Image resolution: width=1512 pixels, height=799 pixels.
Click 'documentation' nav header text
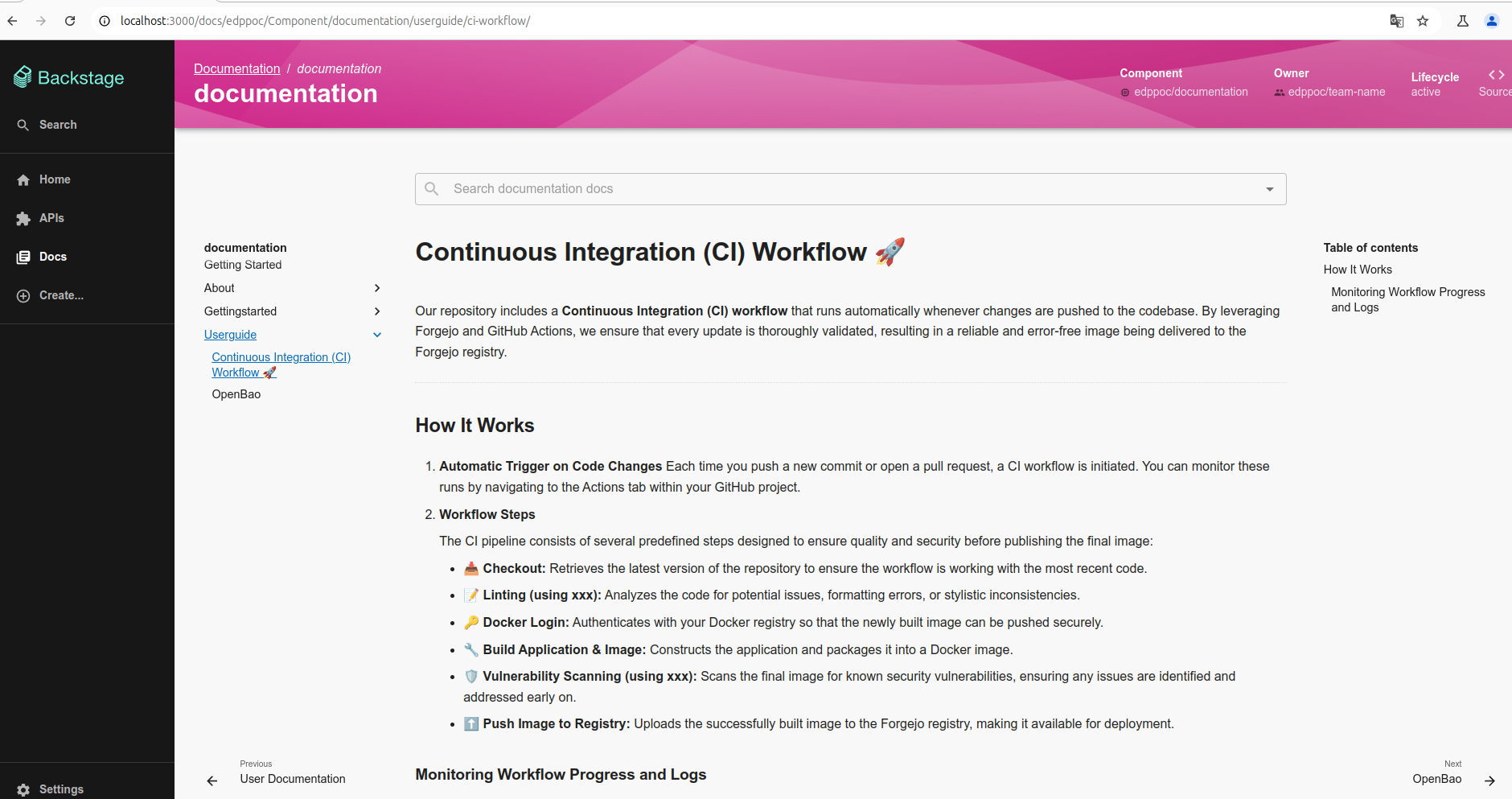245,248
